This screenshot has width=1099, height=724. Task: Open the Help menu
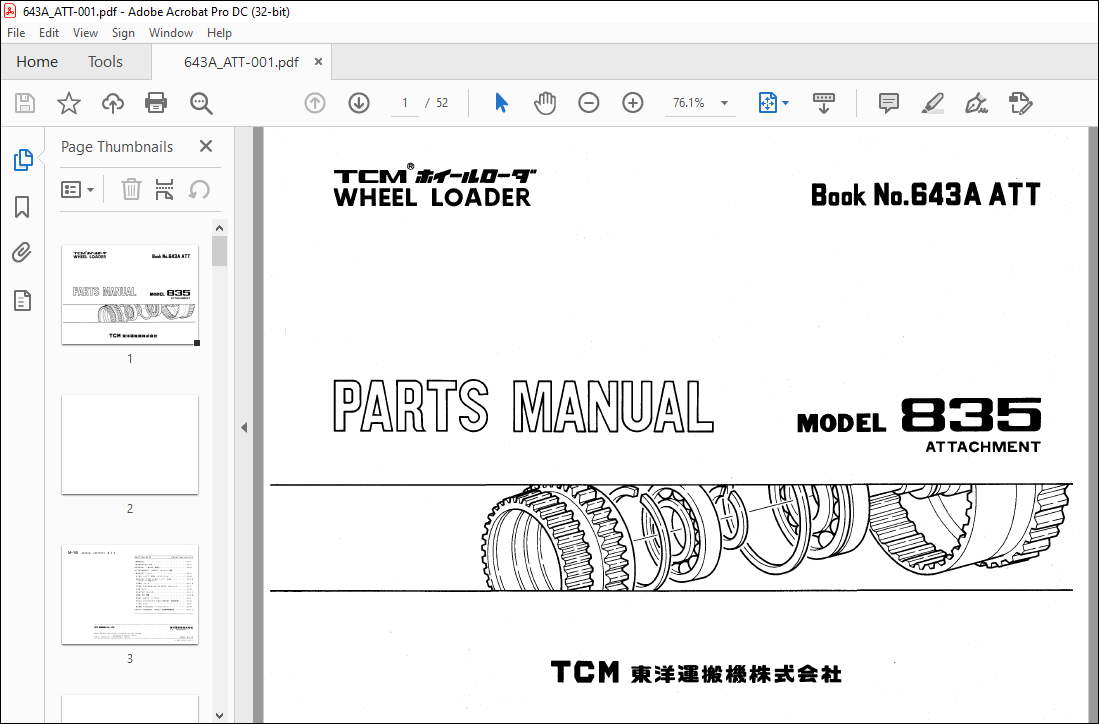tap(219, 33)
